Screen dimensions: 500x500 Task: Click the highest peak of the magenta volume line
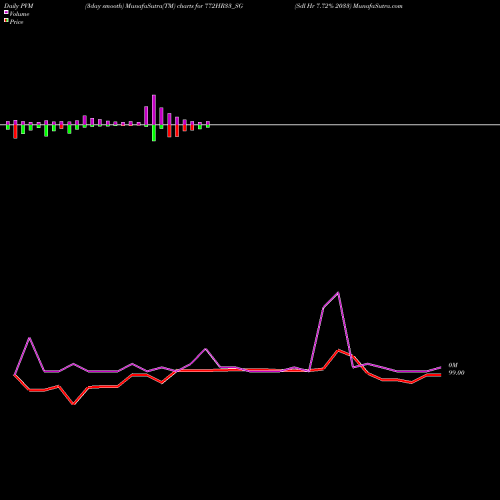tap(338, 293)
